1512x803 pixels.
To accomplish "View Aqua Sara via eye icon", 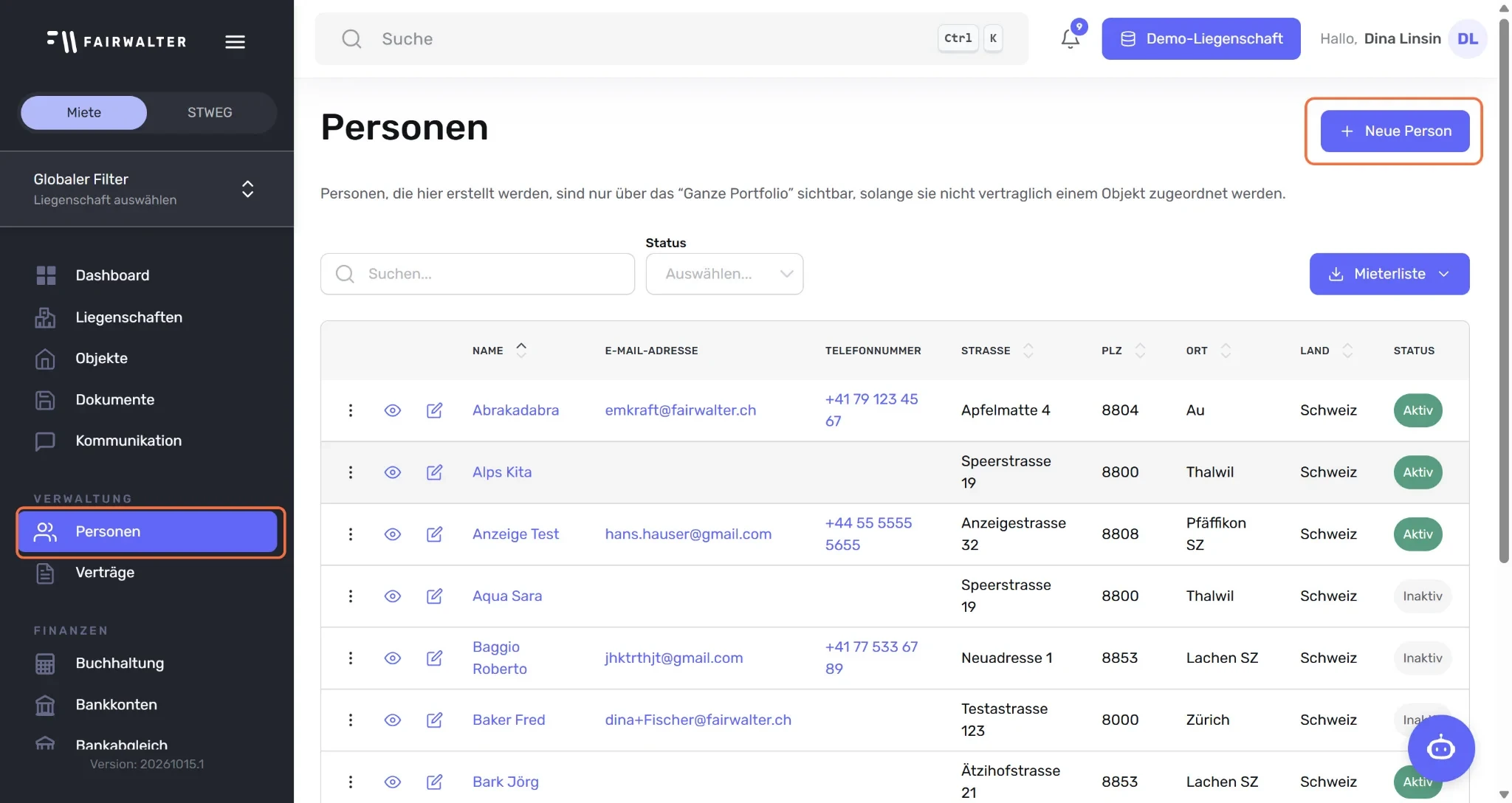I will 393,596.
